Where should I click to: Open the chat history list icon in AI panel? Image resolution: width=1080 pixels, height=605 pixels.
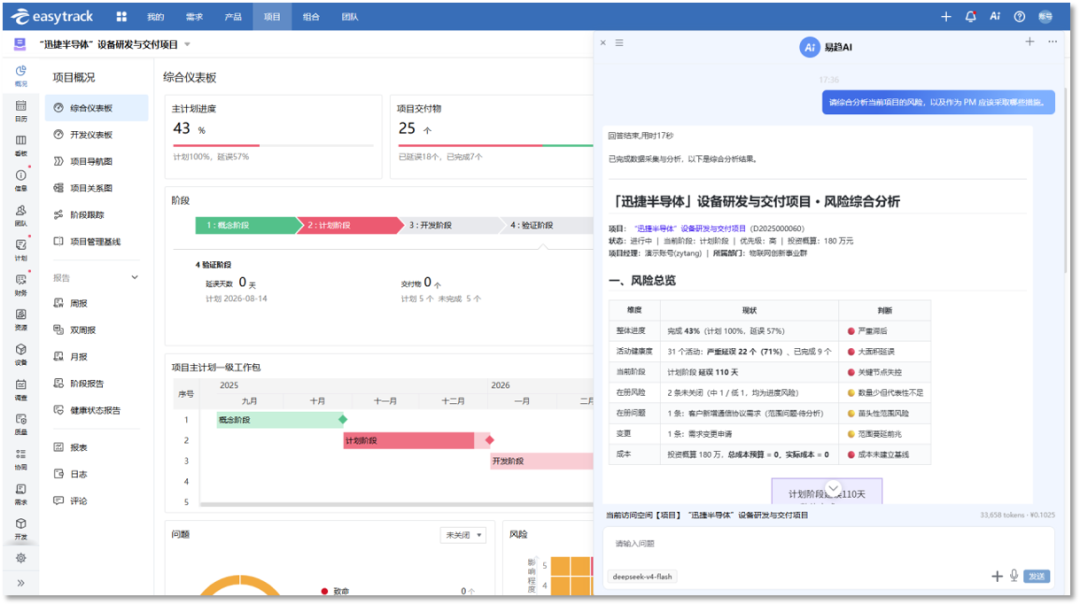[x=619, y=43]
